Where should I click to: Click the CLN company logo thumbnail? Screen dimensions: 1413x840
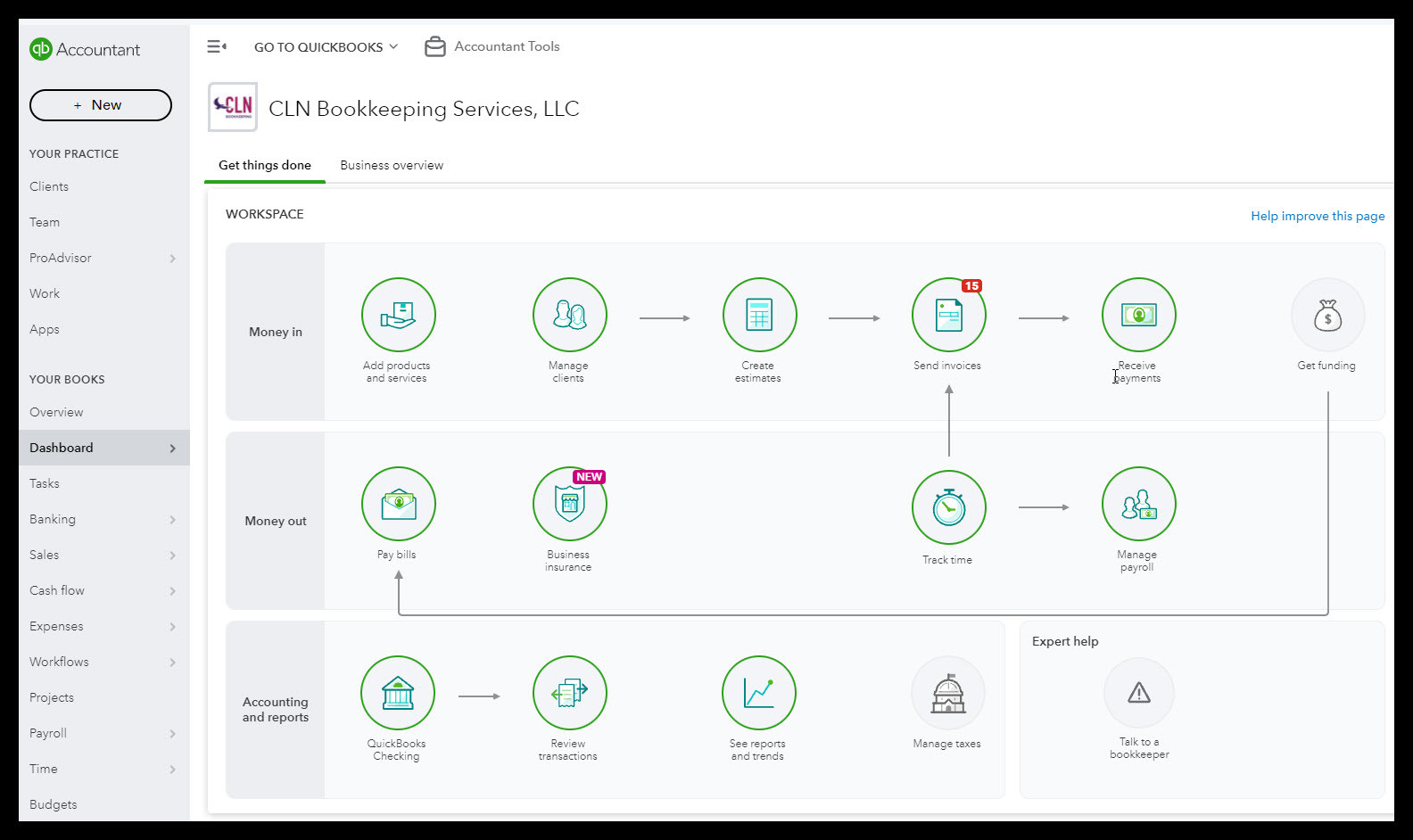(233, 108)
